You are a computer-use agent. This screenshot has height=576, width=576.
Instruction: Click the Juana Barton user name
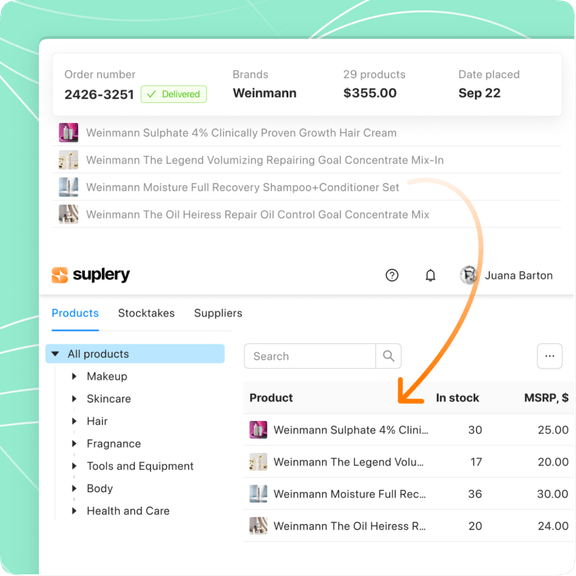point(519,275)
